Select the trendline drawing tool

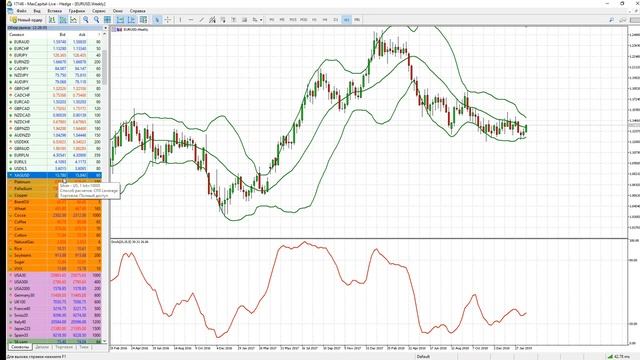(202, 20)
